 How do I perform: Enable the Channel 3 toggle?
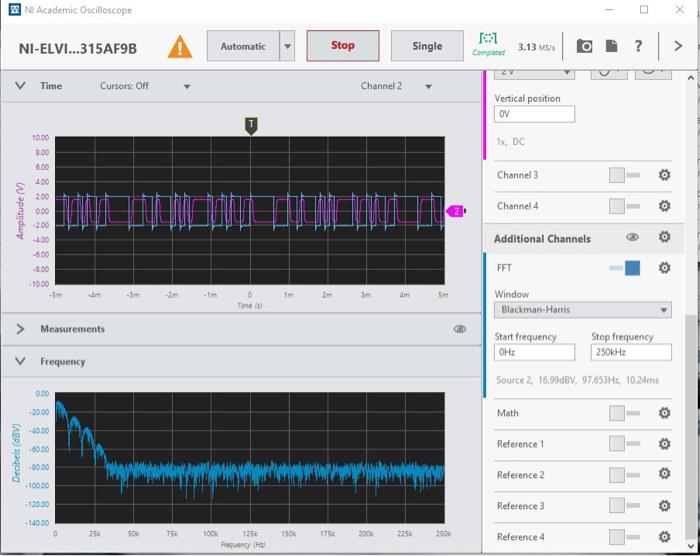(x=625, y=175)
